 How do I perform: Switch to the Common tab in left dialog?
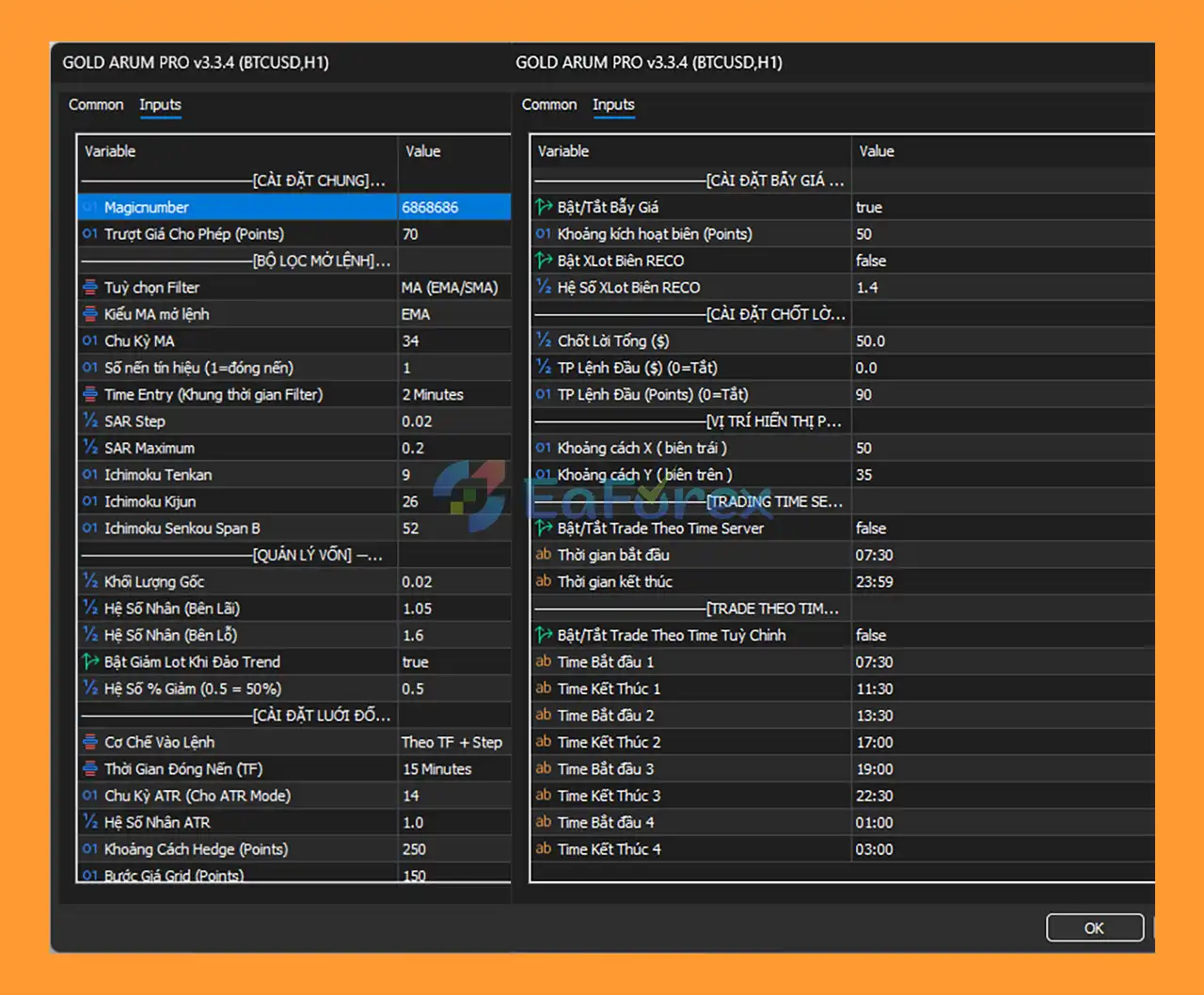coord(96,104)
